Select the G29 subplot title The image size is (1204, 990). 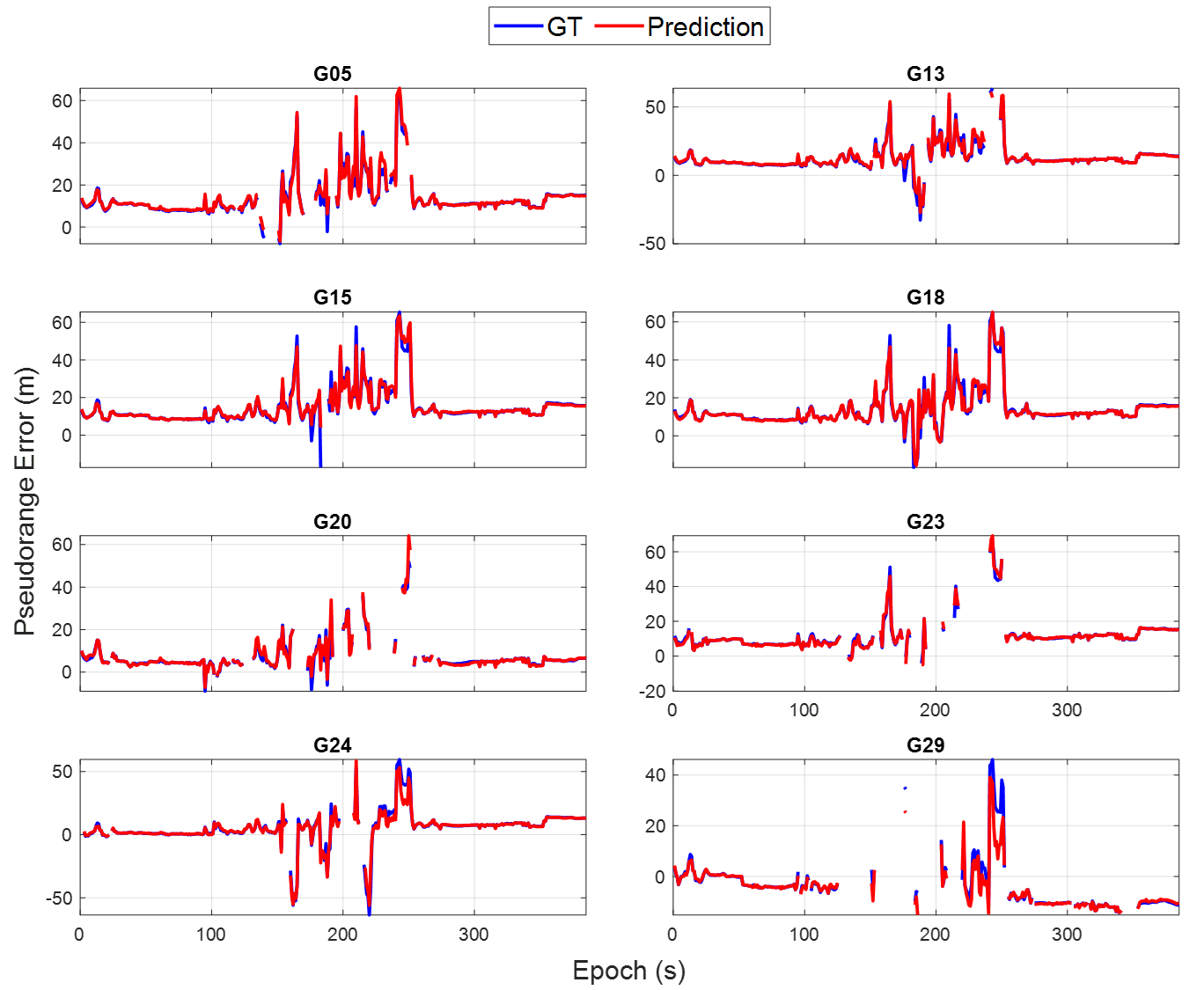(x=926, y=745)
